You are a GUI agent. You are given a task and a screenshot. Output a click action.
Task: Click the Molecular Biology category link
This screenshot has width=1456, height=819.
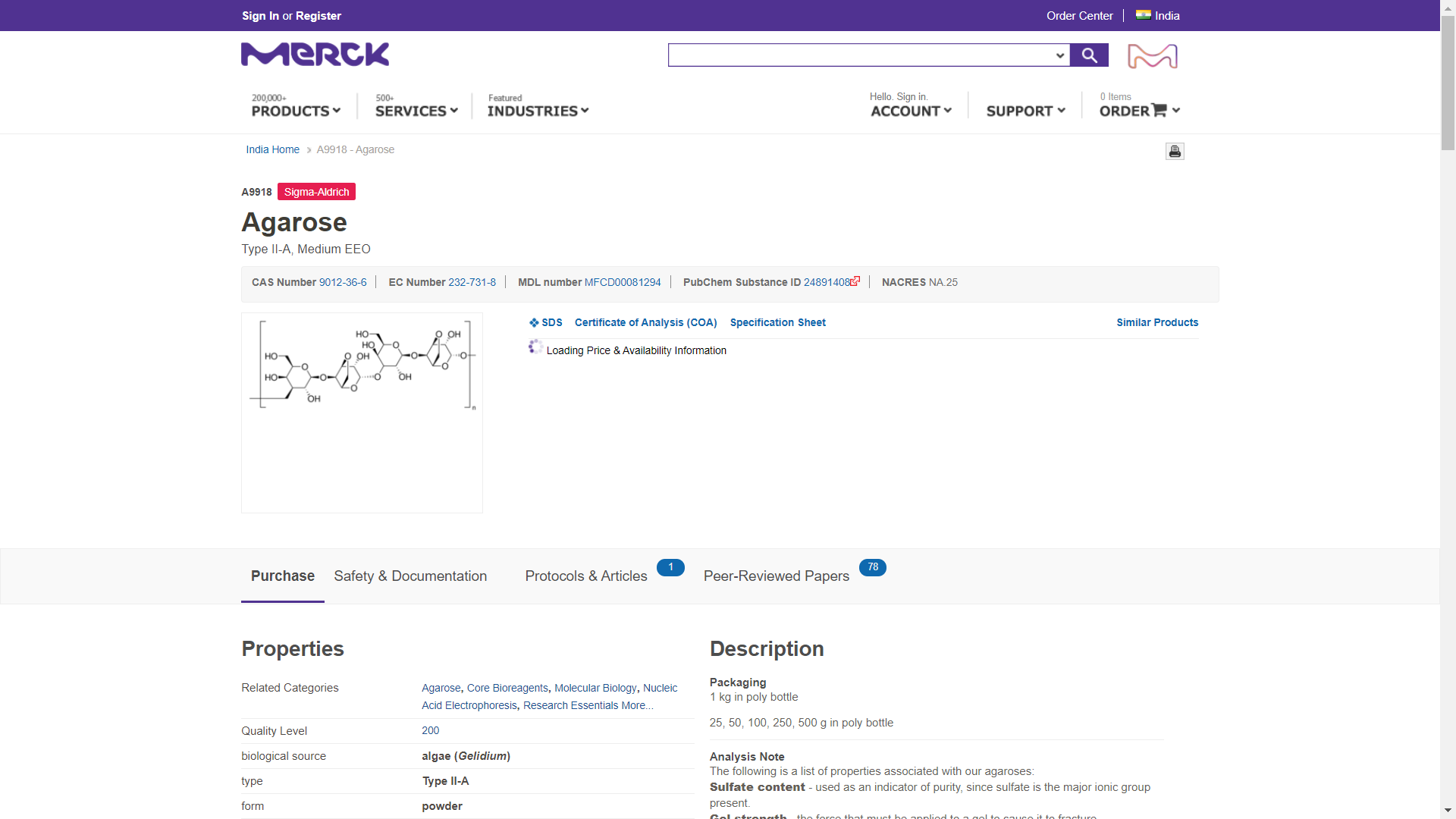point(595,688)
